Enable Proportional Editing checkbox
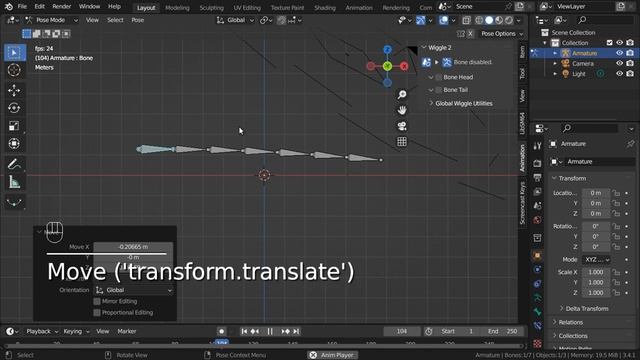The image size is (640, 360). tap(97, 312)
